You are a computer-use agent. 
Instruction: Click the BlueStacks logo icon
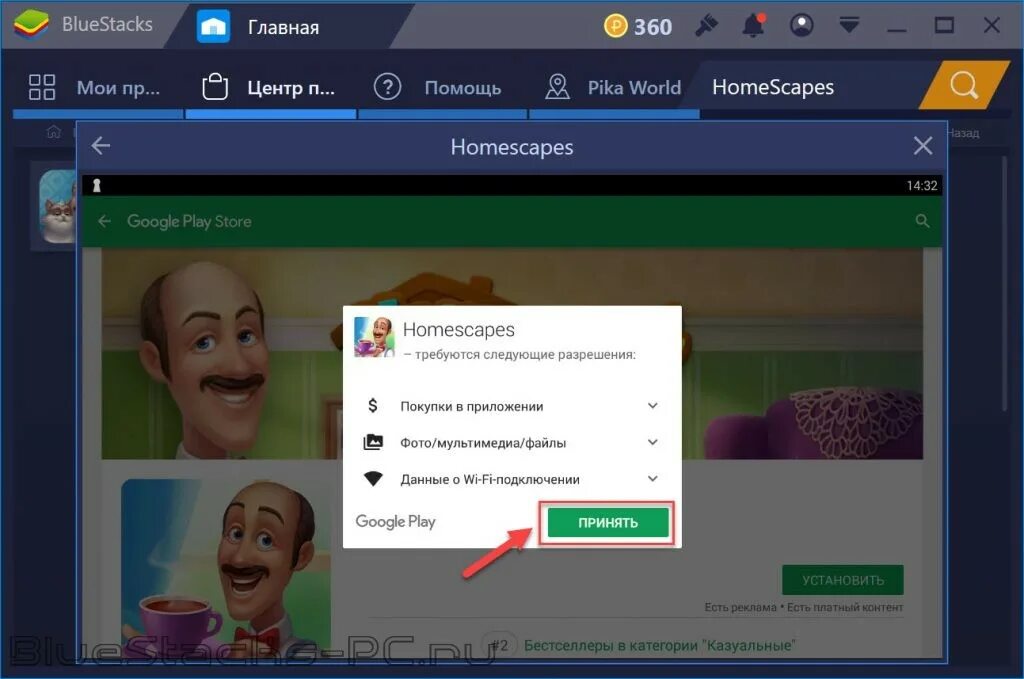[31, 25]
